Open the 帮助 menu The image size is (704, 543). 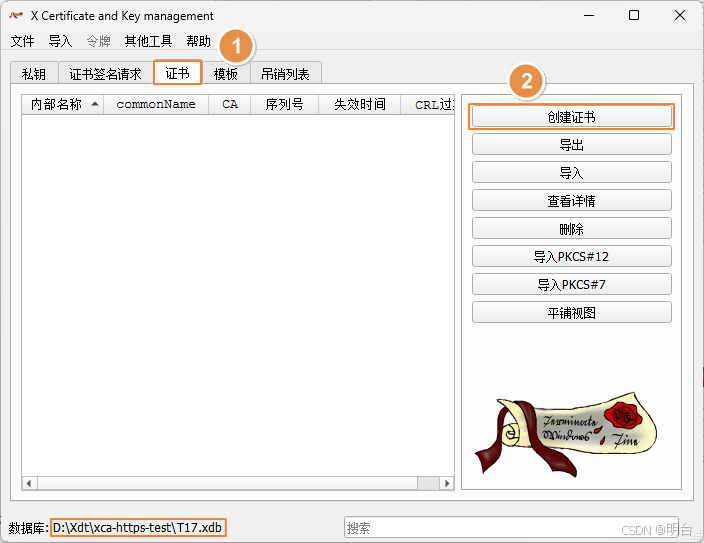point(198,41)
